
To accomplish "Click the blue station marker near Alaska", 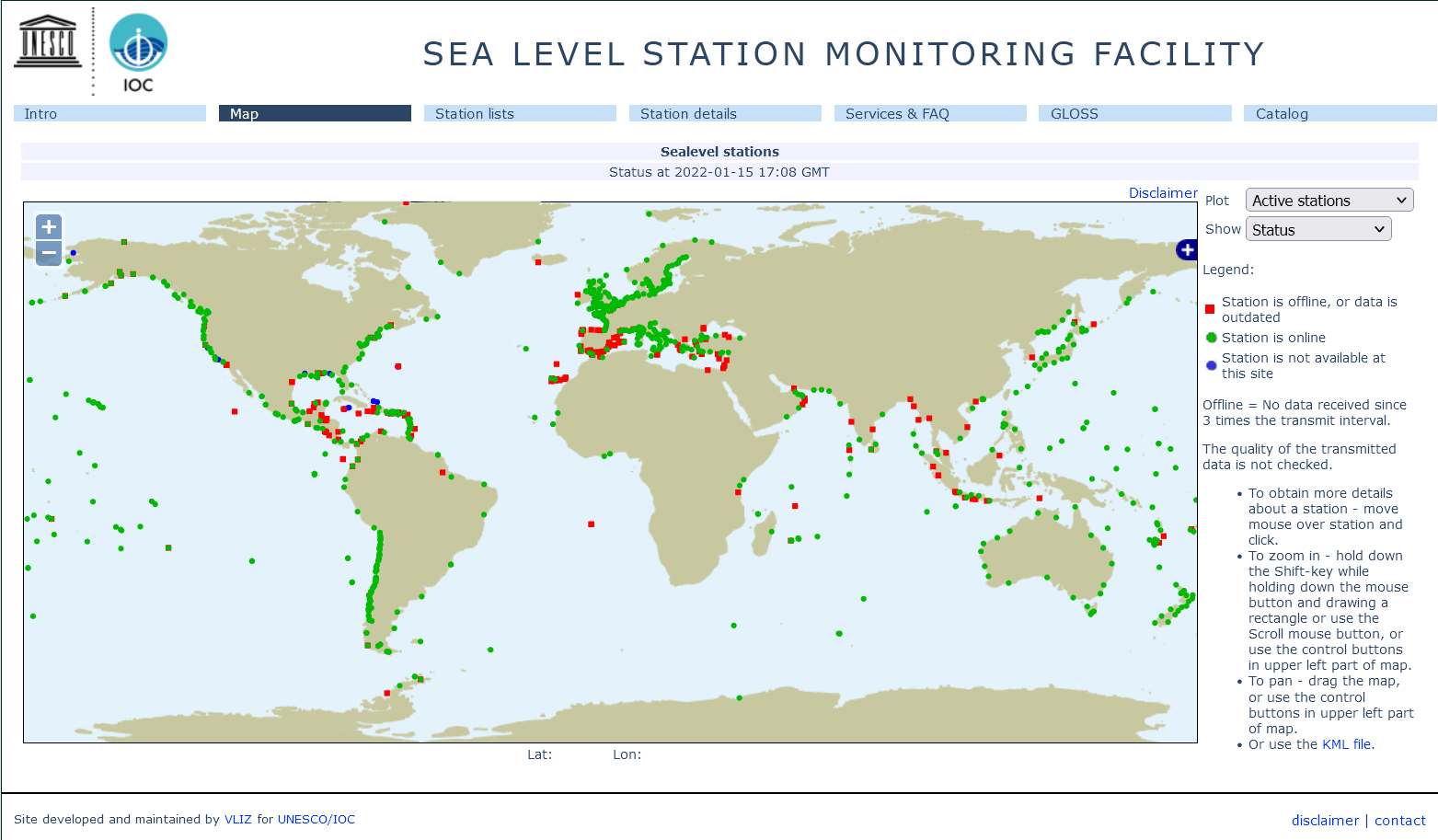I will [74, 252].
